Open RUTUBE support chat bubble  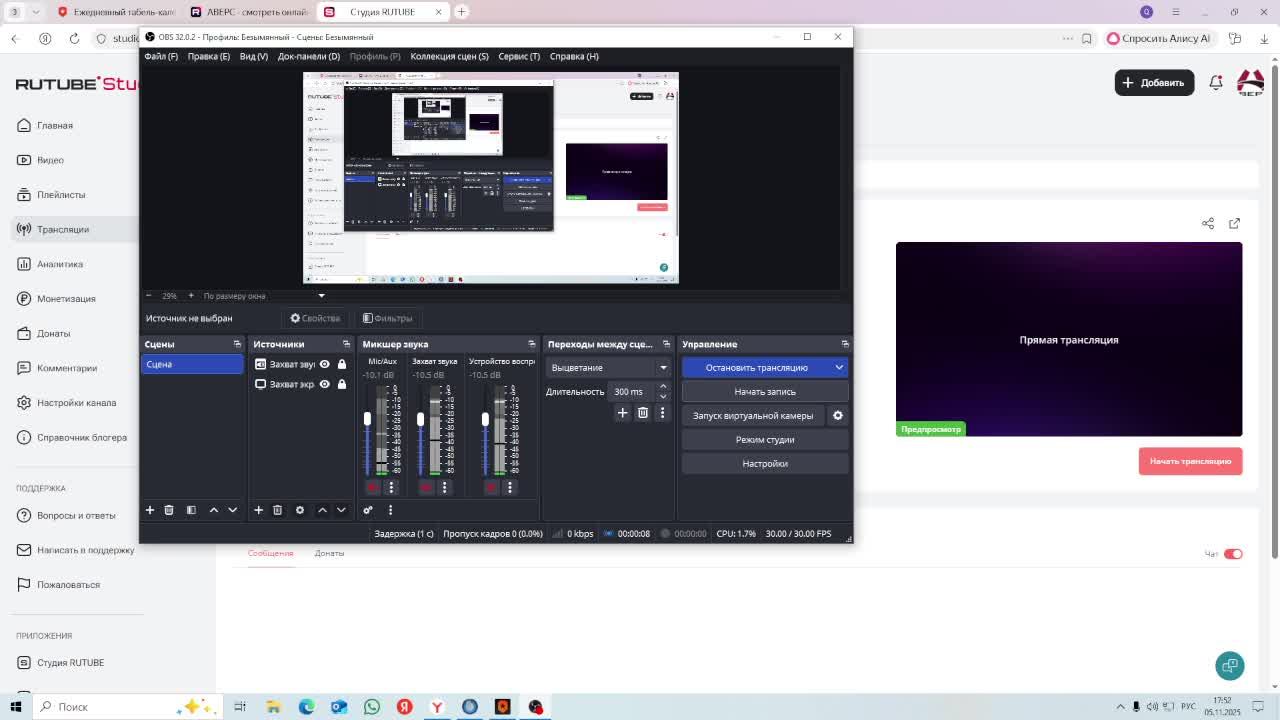[1230, 665]
